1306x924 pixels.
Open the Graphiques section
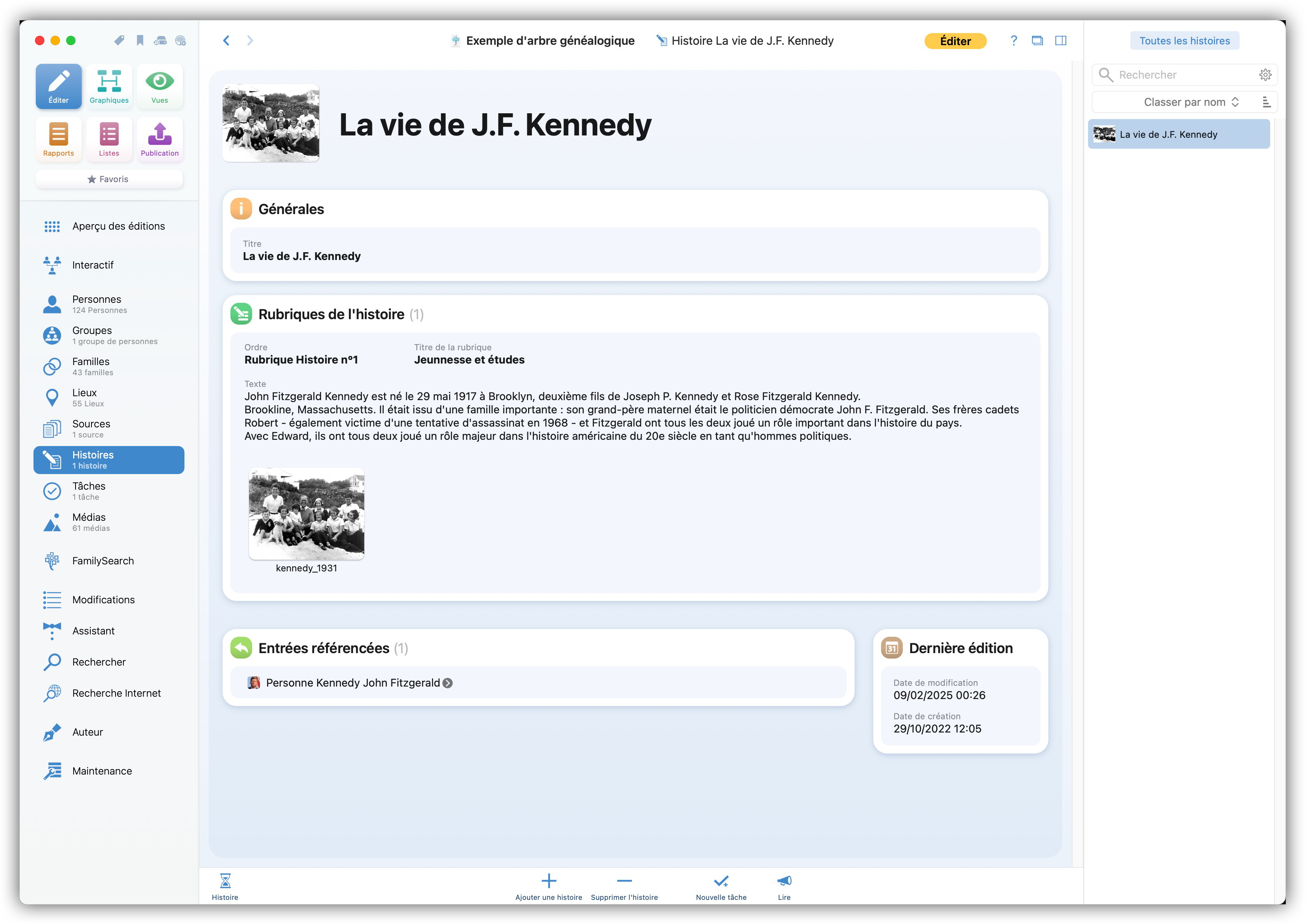109,86
